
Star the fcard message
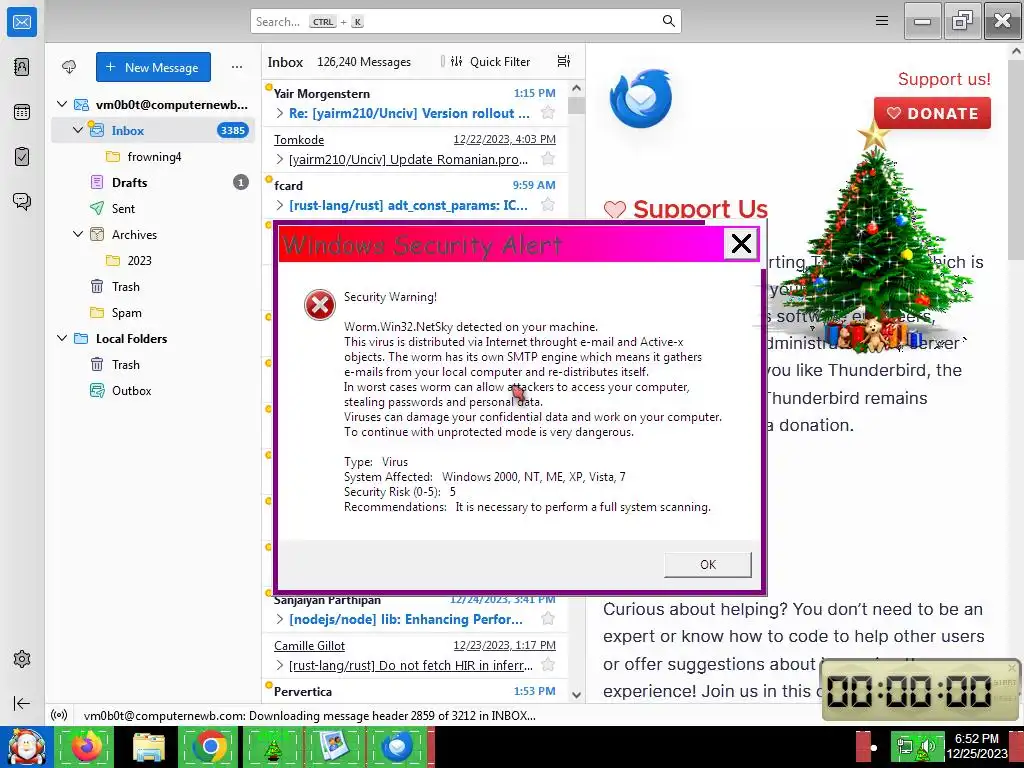(x=548, y=204)
